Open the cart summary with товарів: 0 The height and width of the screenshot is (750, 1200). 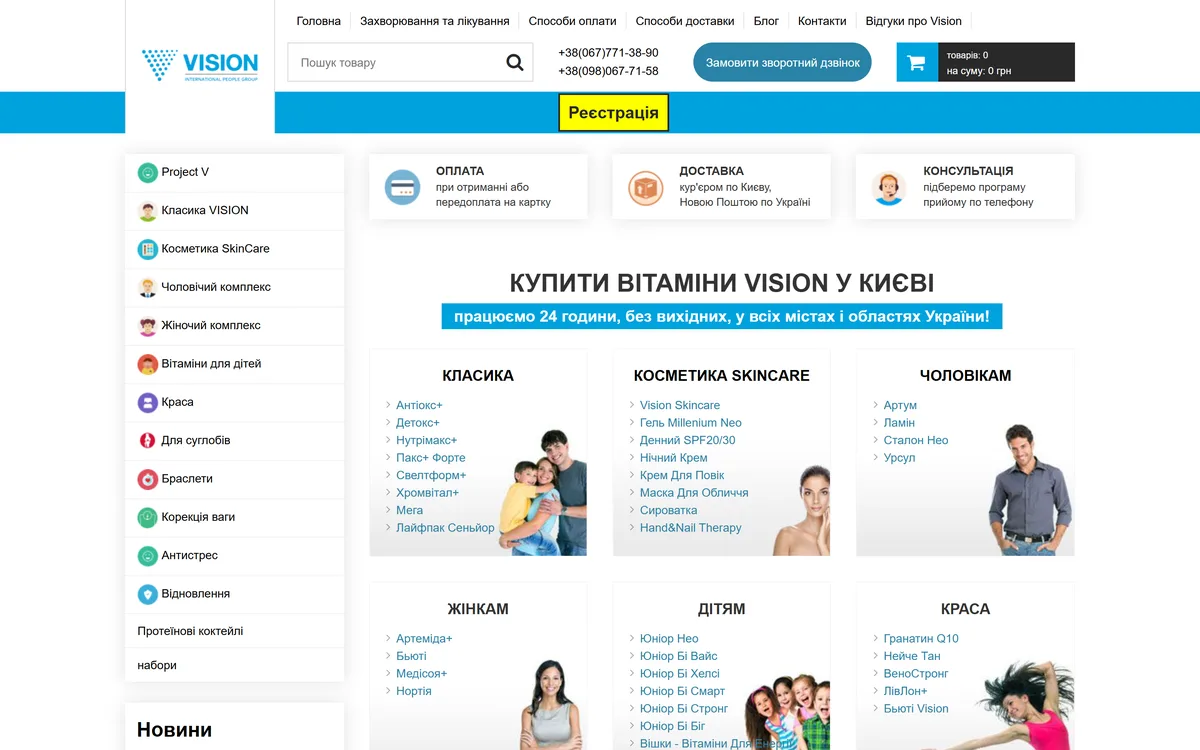pos(1005,62)
